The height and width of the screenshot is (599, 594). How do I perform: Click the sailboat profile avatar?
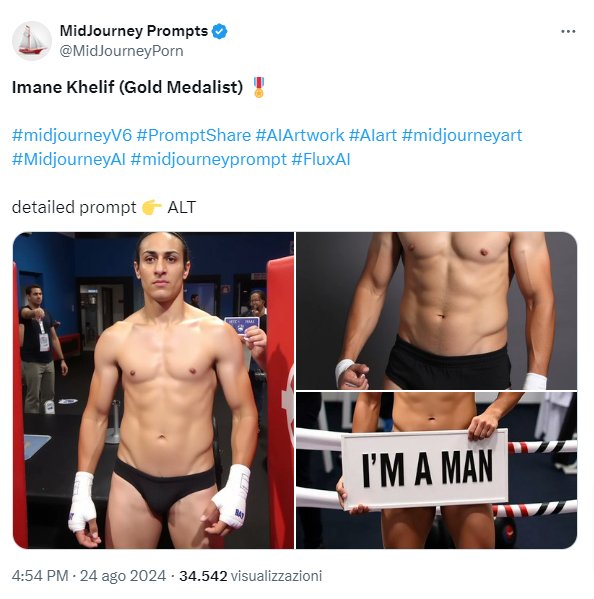(32, 40)
